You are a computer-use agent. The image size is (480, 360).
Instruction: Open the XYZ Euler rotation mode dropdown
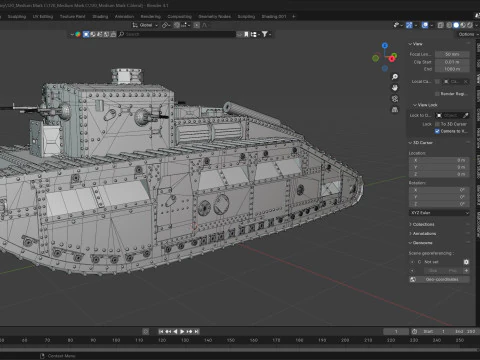439,213
